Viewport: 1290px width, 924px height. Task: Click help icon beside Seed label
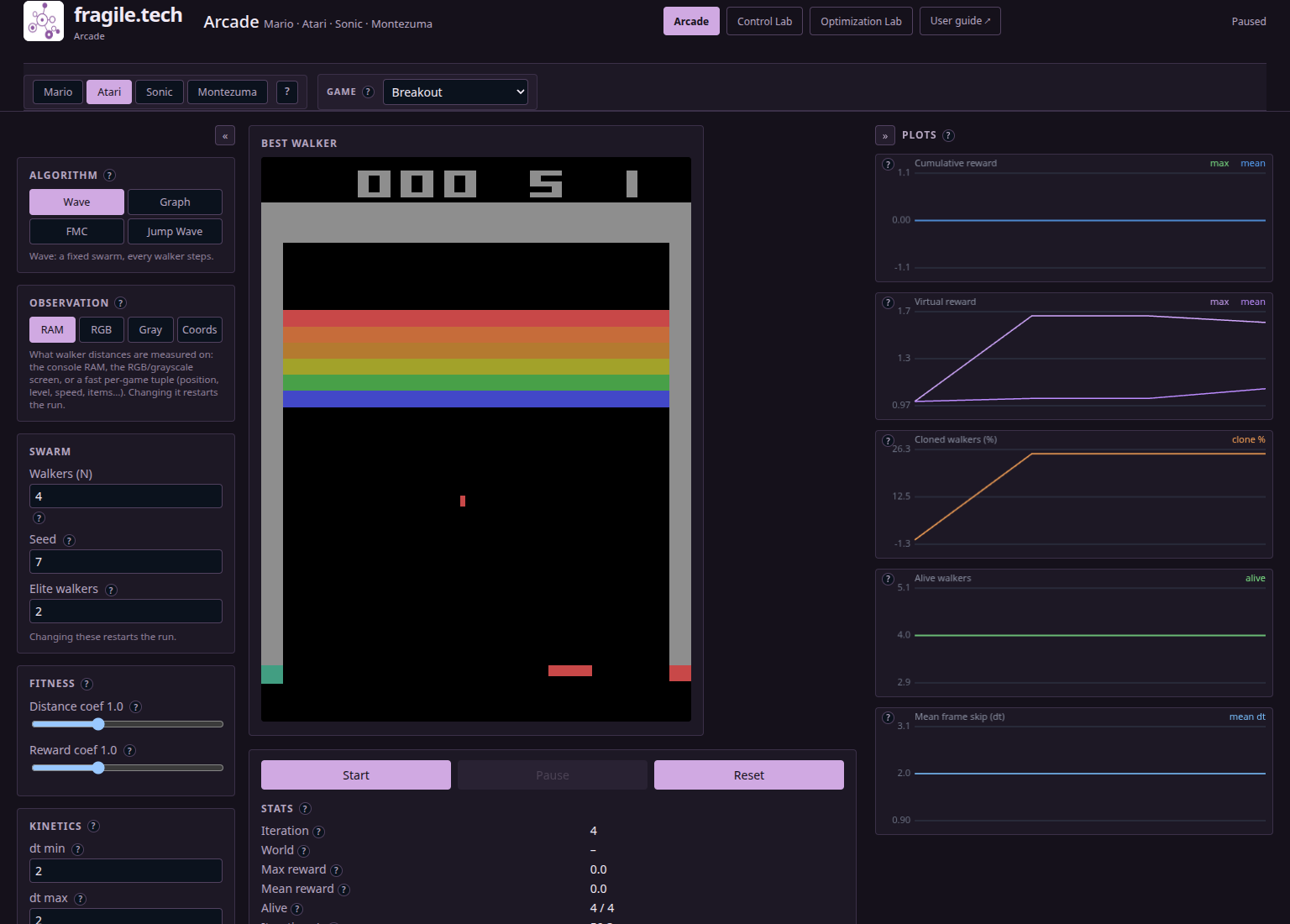(69, 540)
